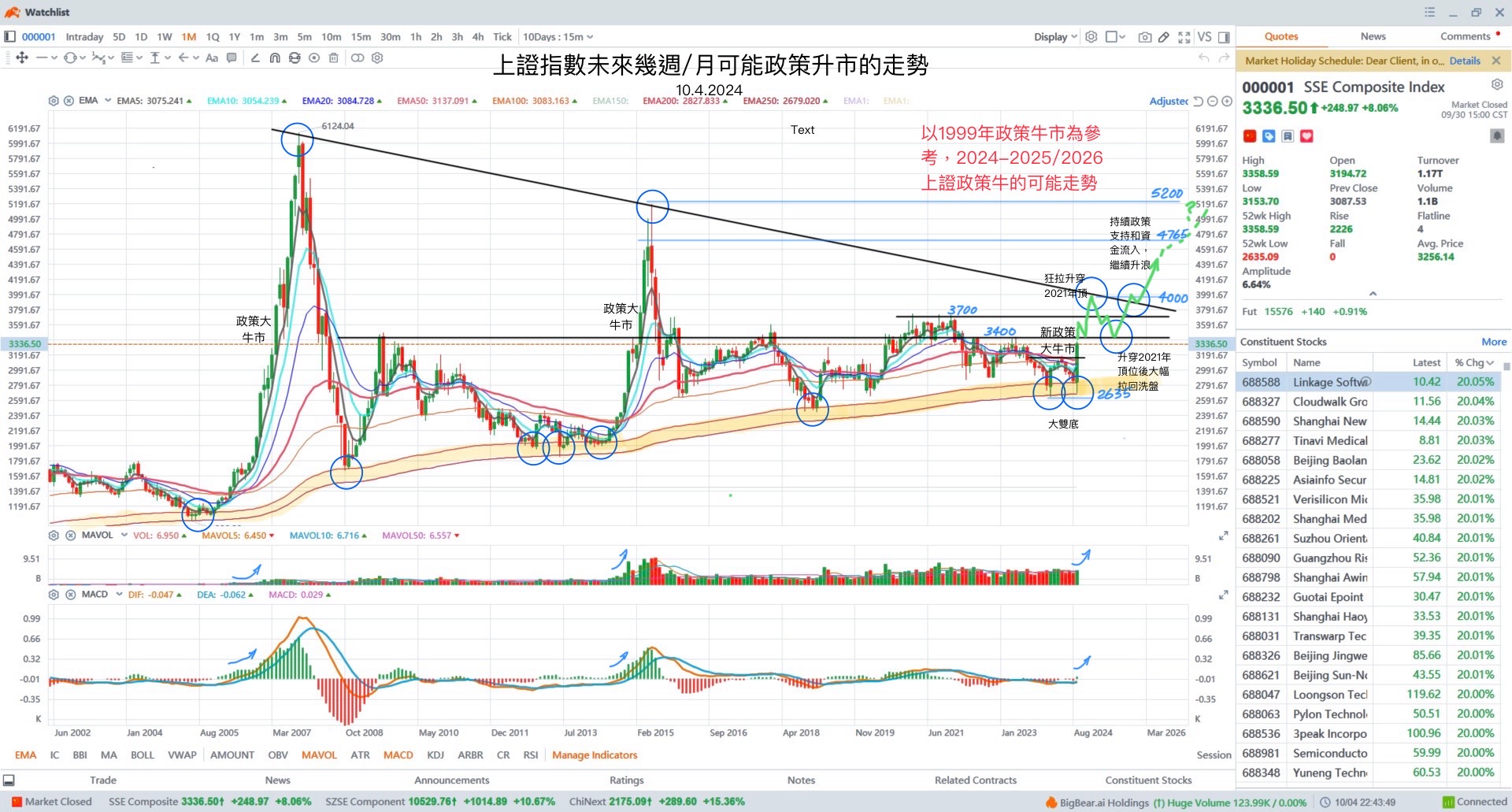Remove the EMA indicator
1512x812 pixels.
tap(69, 101)
